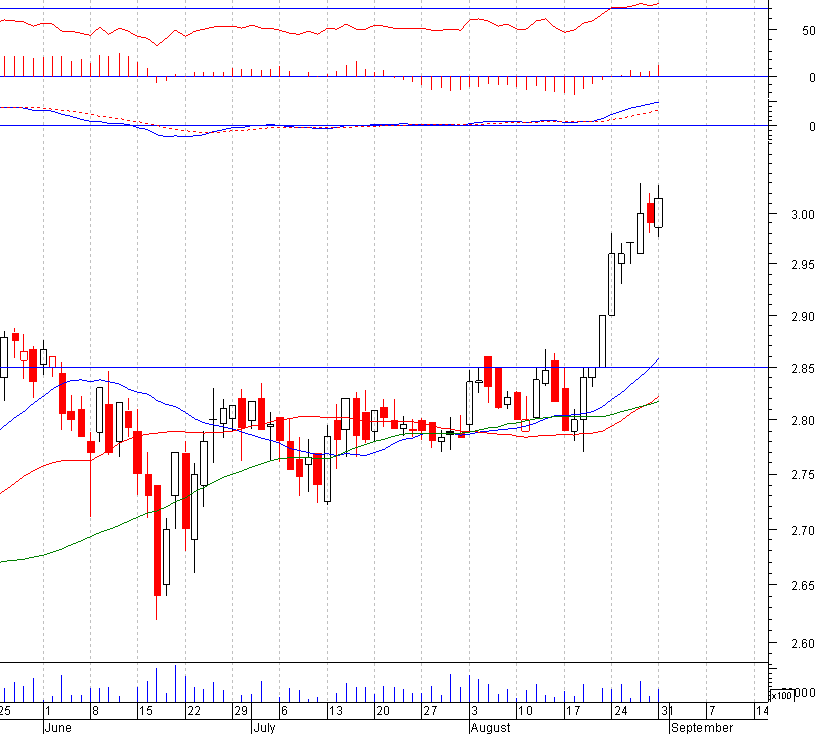Click the date label 31 on time axis
The width and height of the screenshot is (819, 734).
[x=666, y=710]
